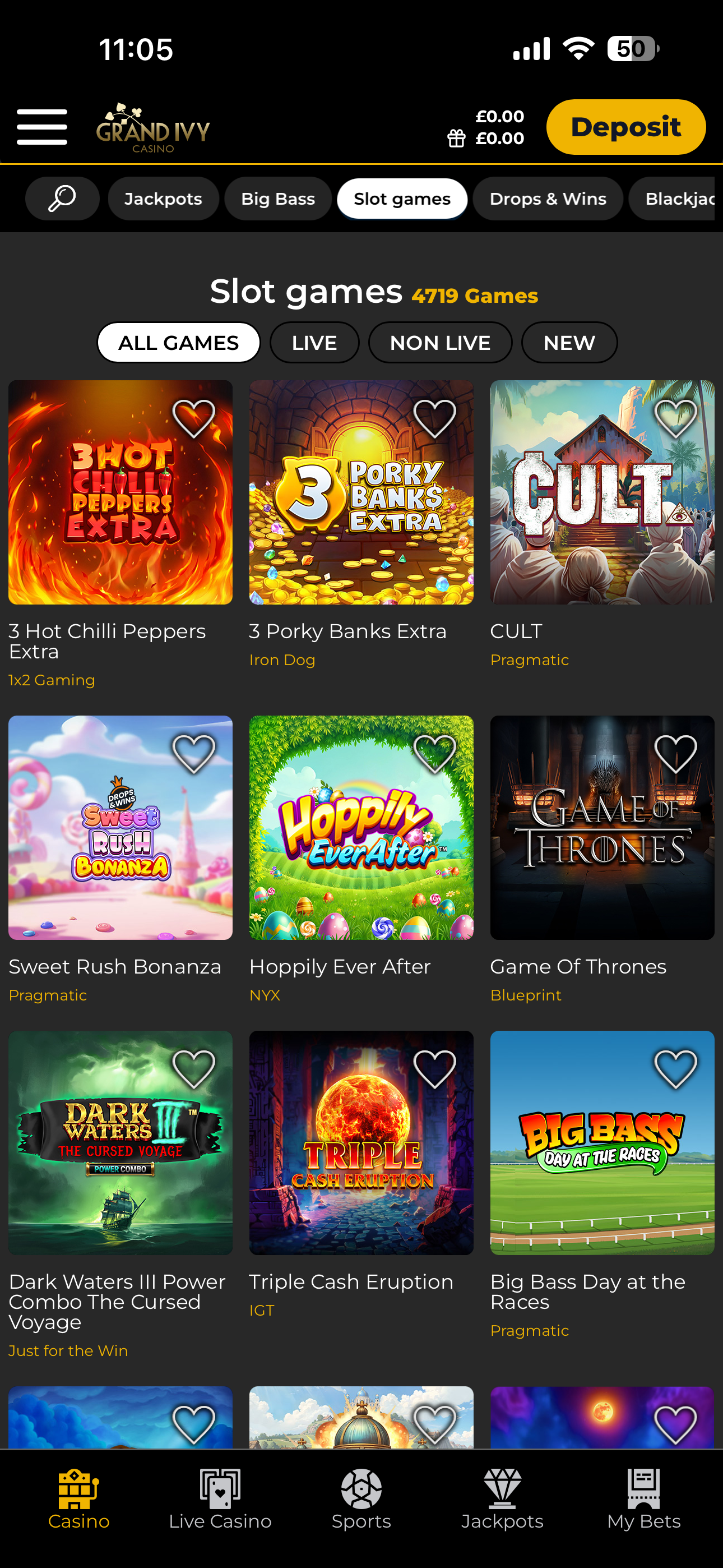The image size is (723, 1568).
Task: Favorite 3 Hot Chilli Peppers Extra
Action: click(x=194, y=419)
